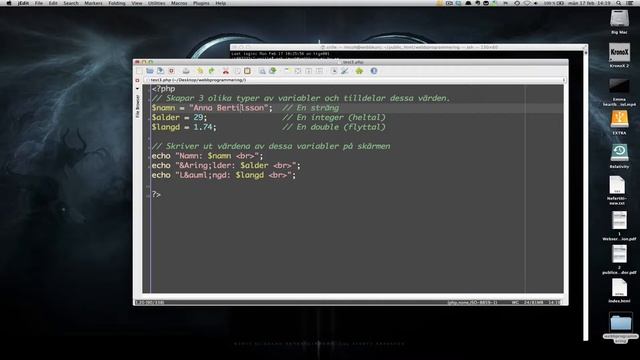Image resolution: width=640 pixels, height=360 pixels.
Task: Click the EXTRA orange USB drive icon
Action: click(x=619, y=120)
